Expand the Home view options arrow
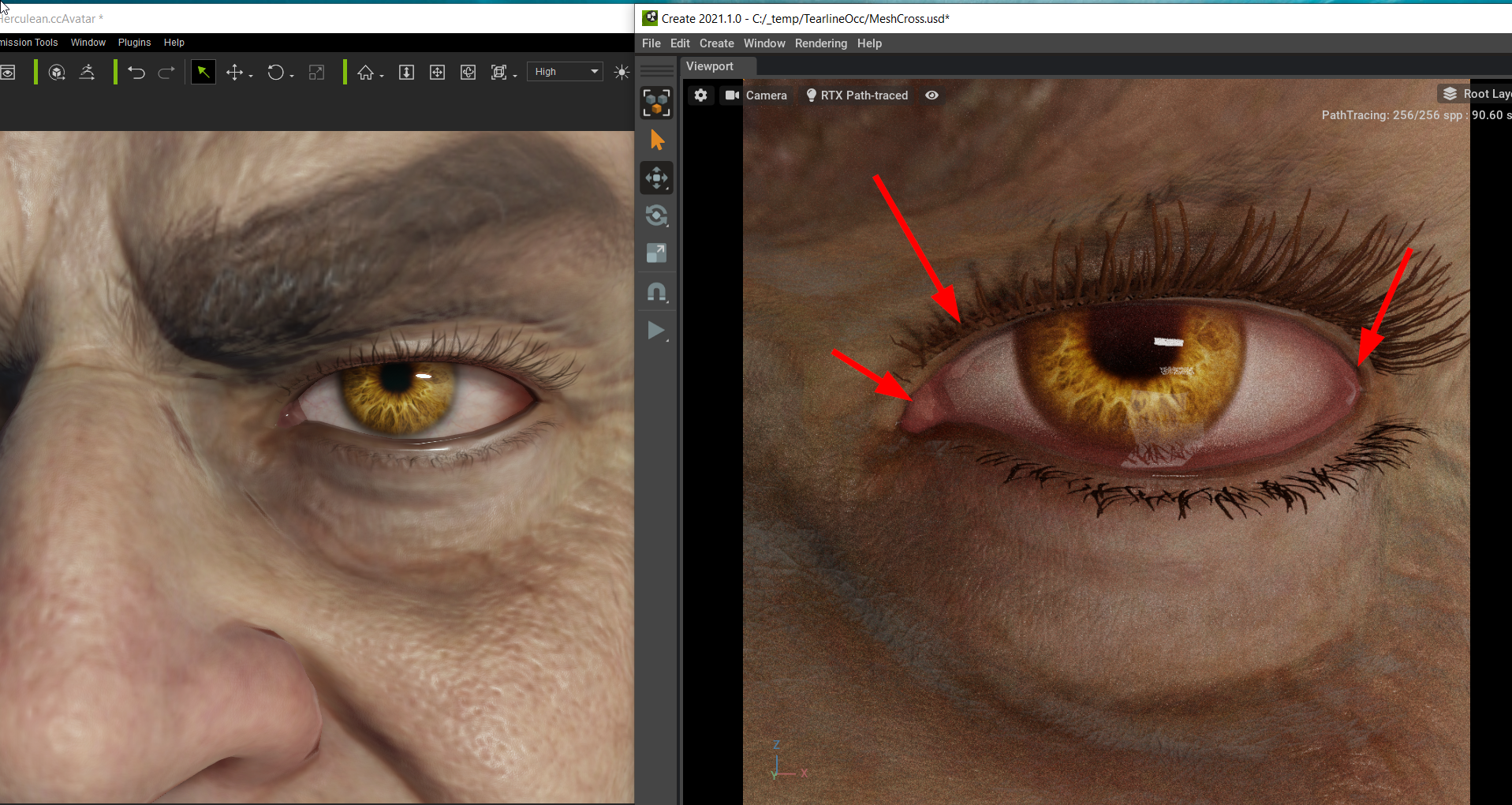The height and width of the screenshot is (805, 1512). [382, 76]
